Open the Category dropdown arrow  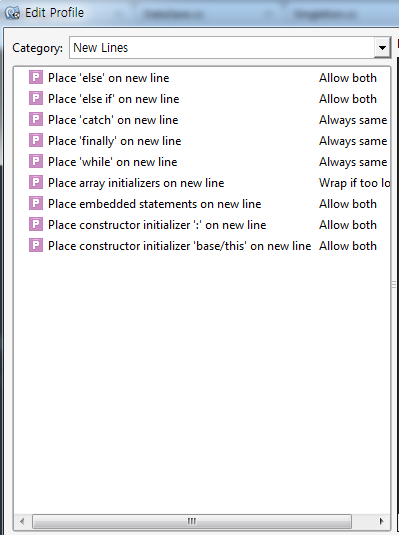click(x=382, y=48)
